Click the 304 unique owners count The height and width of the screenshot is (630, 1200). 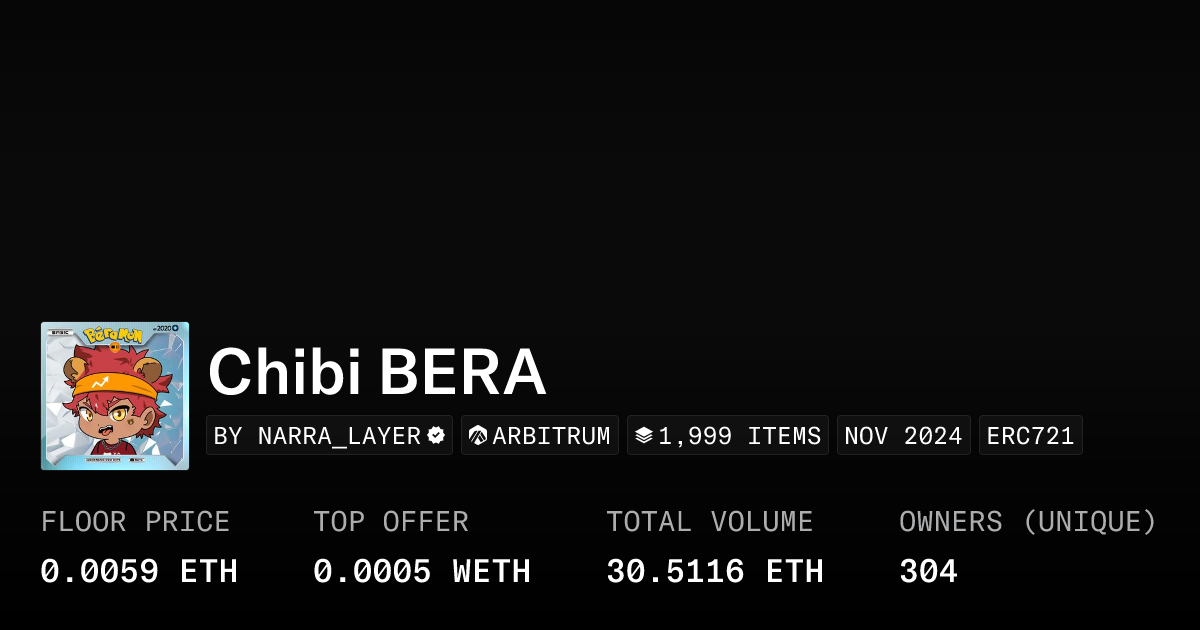928,571
